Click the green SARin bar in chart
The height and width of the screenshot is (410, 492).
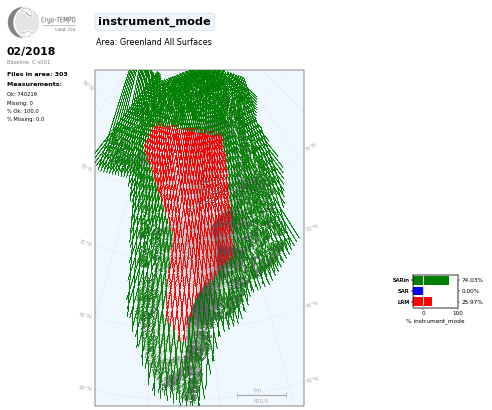click(431, 280)
